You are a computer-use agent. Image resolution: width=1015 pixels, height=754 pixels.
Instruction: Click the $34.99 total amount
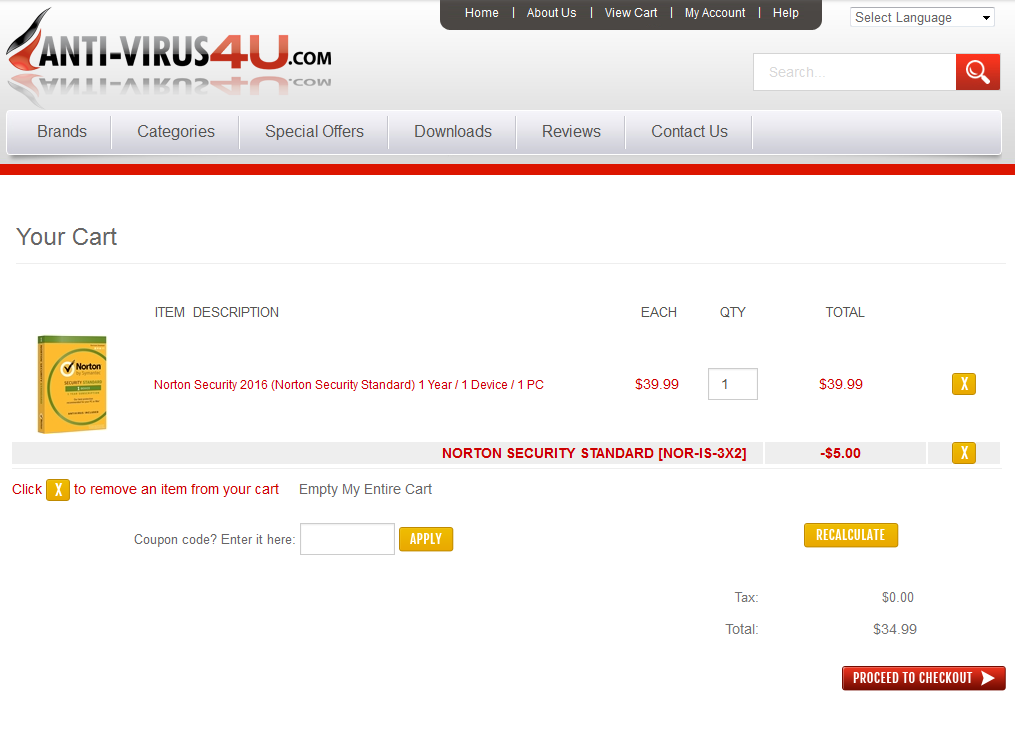pos(895,629)
